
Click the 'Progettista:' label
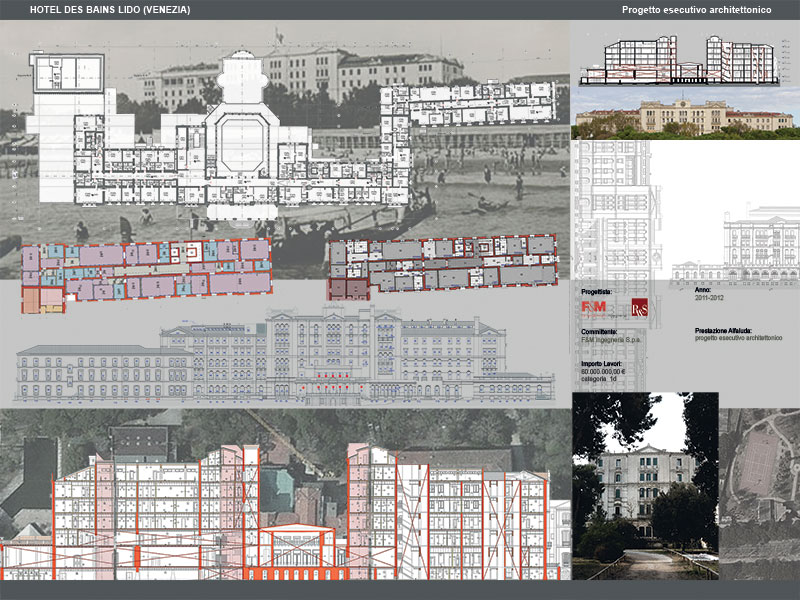(596, 292)
